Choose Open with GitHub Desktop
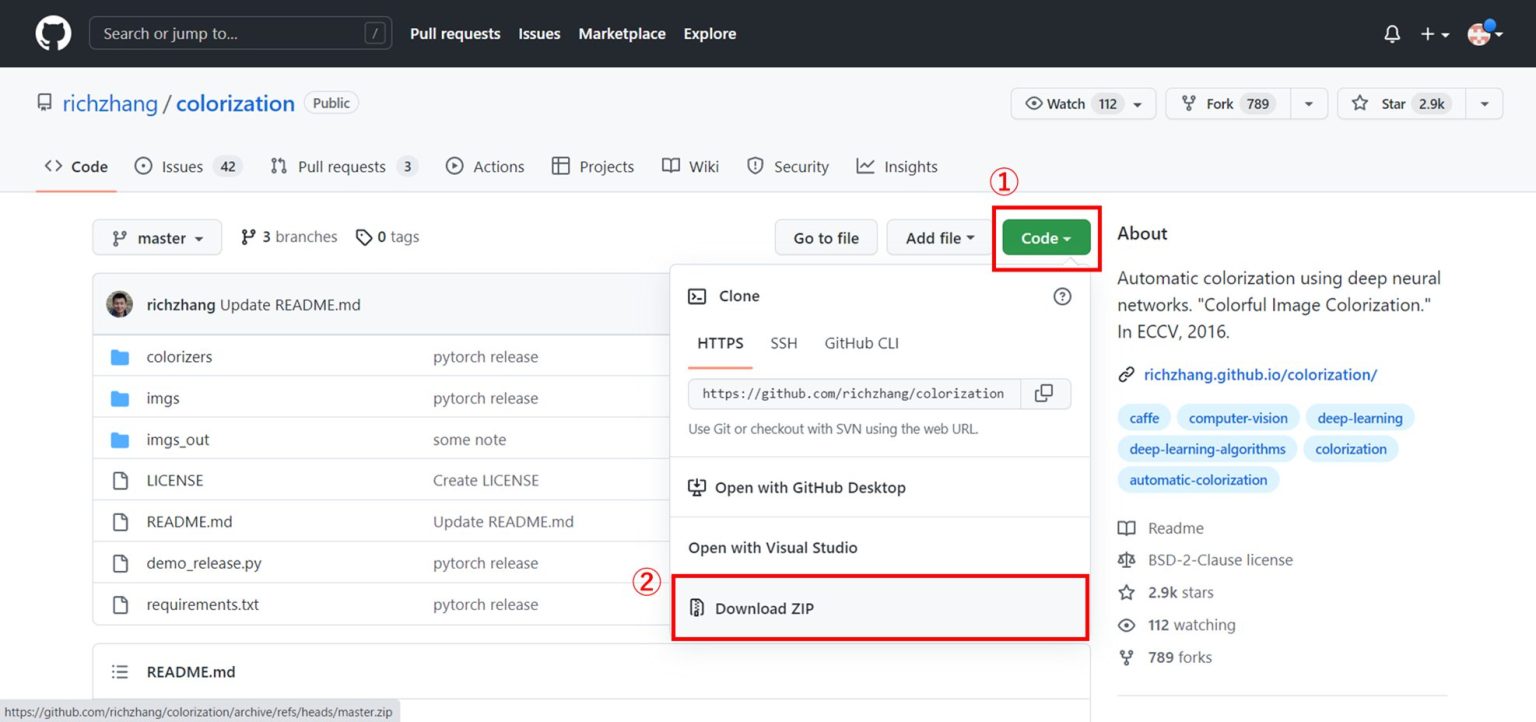This screenshot has height=722, width=1536. point(810,488)
